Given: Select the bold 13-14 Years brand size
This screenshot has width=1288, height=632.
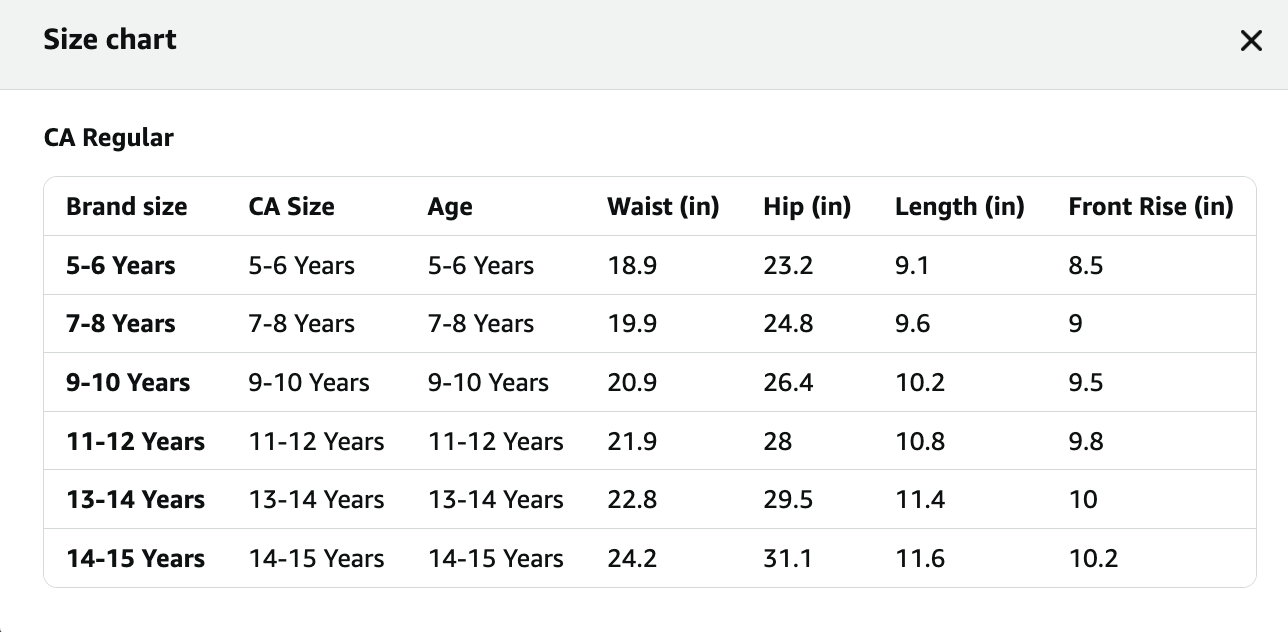Looking at the screenshot, I should click(136, 500).
